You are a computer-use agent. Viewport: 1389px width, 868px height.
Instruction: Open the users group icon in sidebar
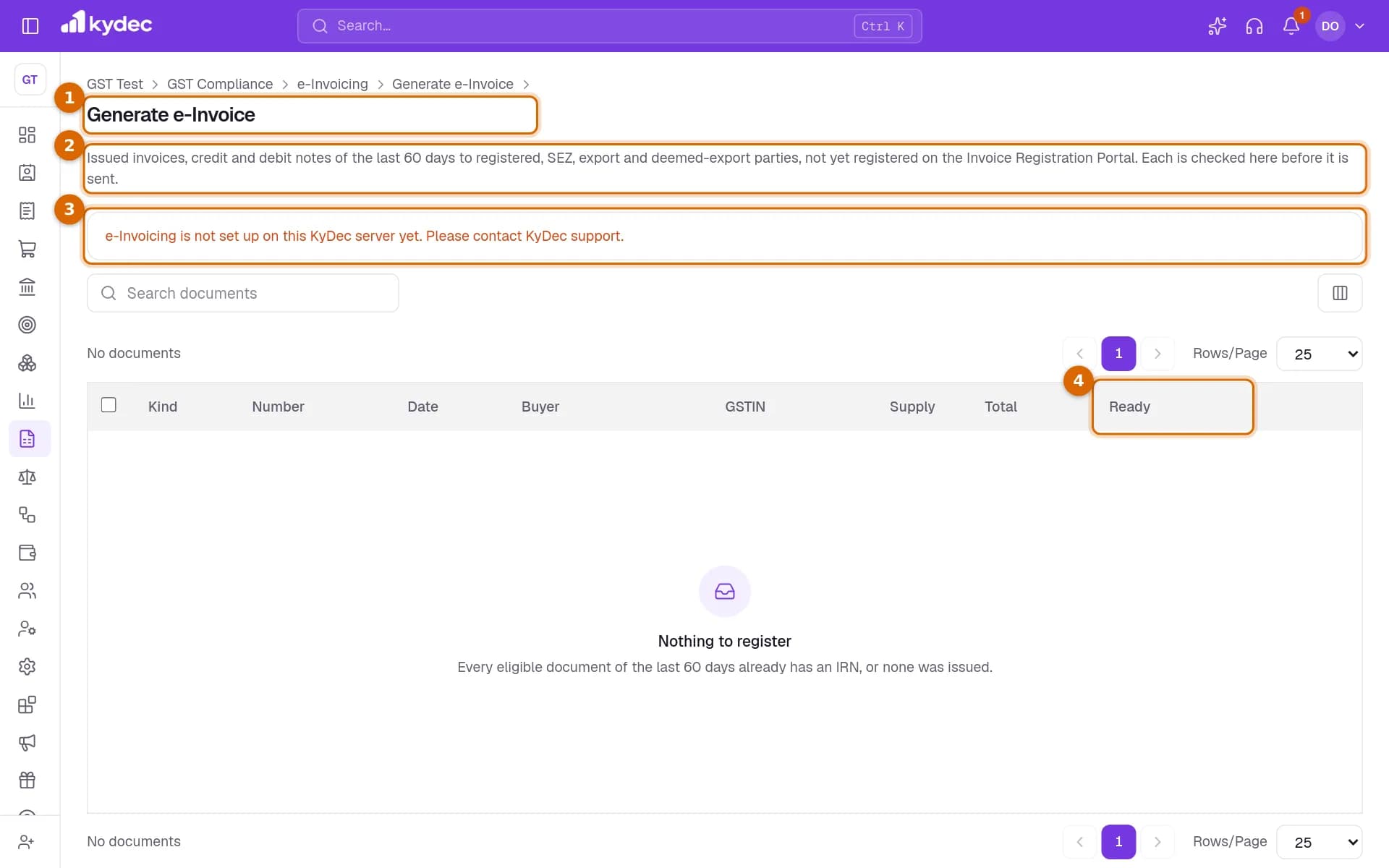point(27,590)
